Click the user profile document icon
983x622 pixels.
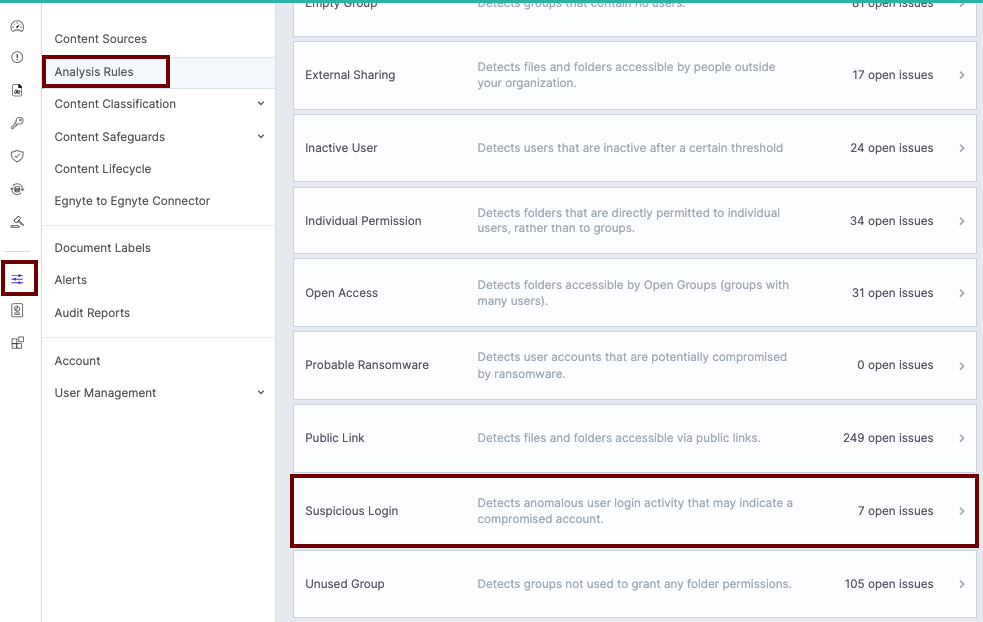18,310
